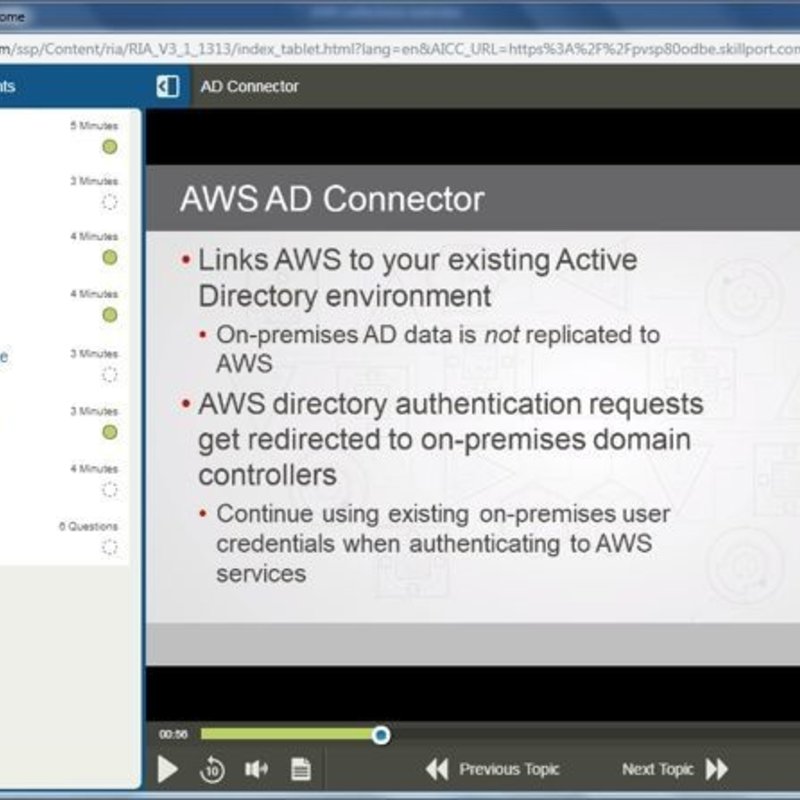Screen dimensions: 800x800
Task: Click the 00:56 elapsed time label
Action: point(173,734)
